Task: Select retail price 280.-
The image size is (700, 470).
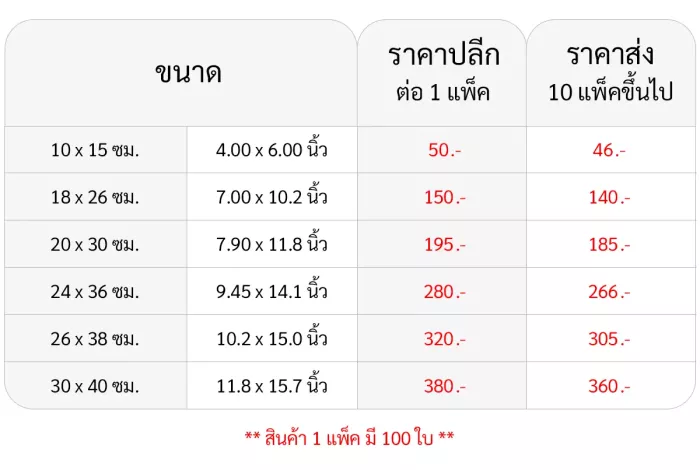Action: point(445,292)
